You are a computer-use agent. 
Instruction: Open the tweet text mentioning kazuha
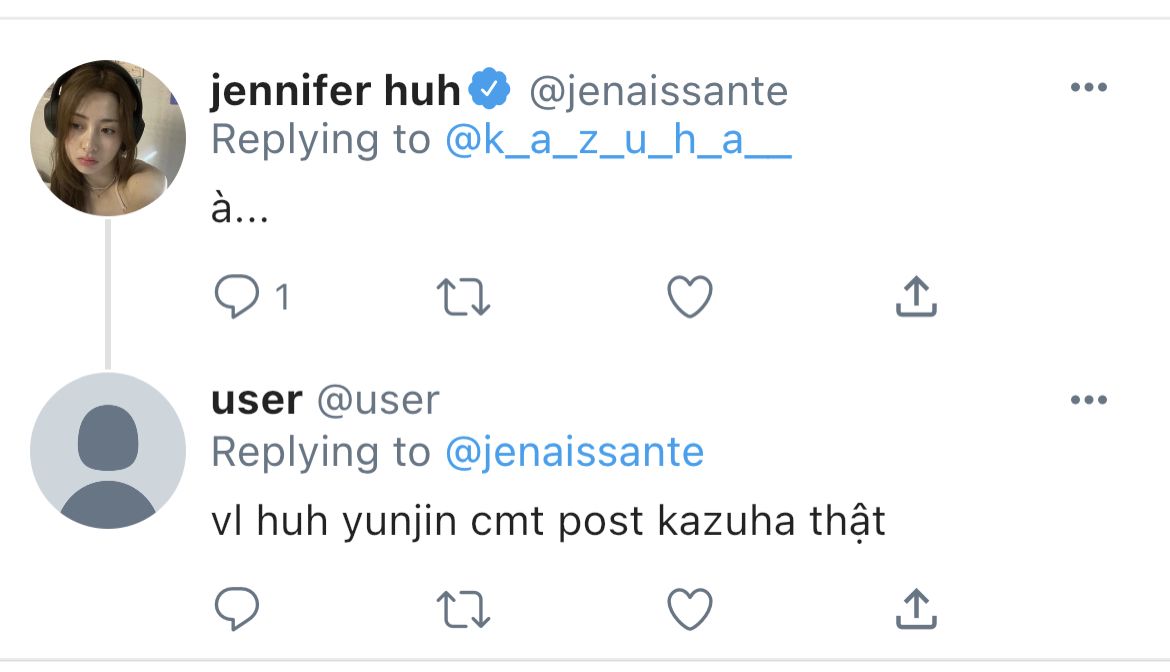548,523
